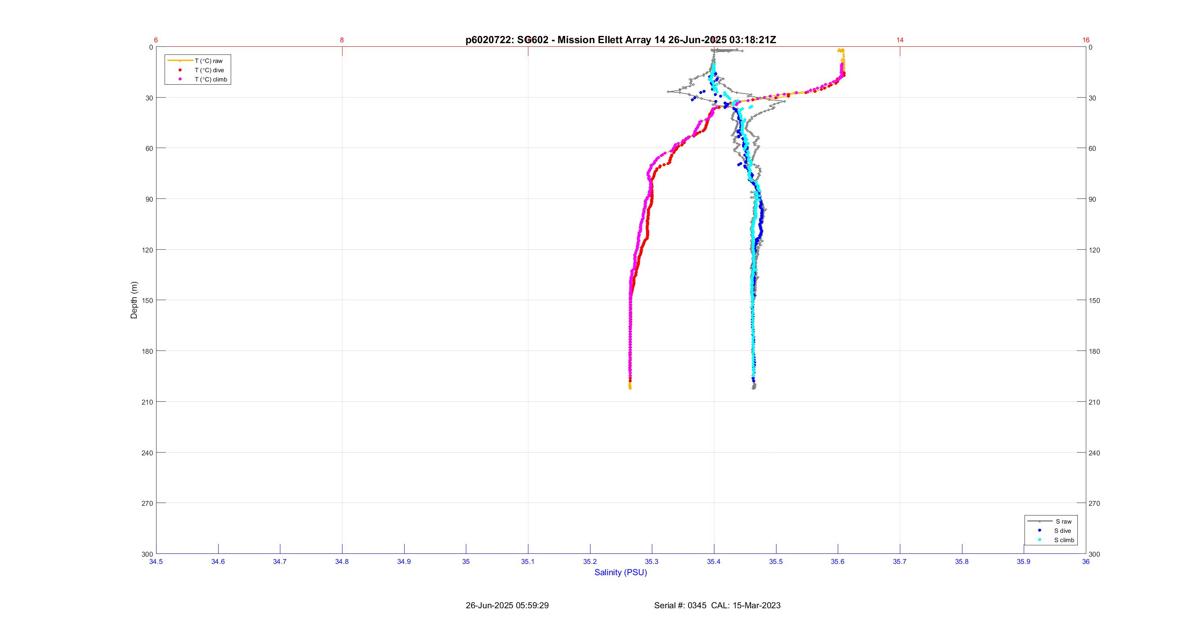Image resolution: width=1200 pixels, height=622 pixels.
Task: Click salinity tick label 35.3
Action: pyautogui.click(x=652, y=562)
